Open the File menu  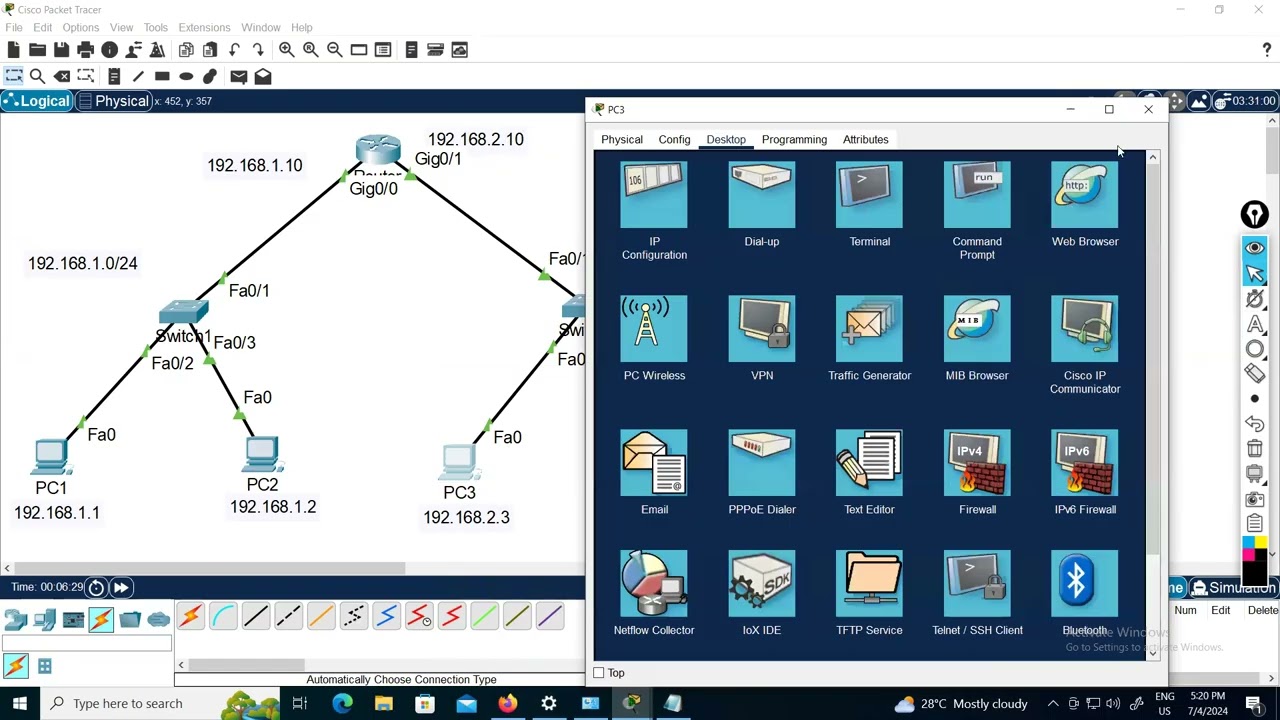pos(14,27)
